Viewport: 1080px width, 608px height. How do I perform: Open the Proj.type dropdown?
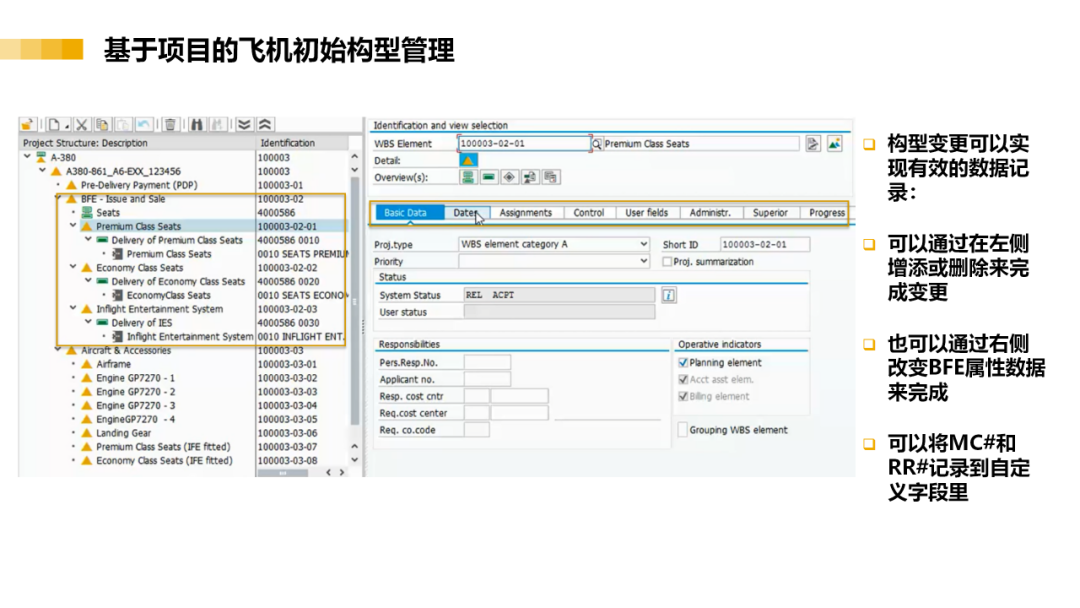tap(643, 244)
